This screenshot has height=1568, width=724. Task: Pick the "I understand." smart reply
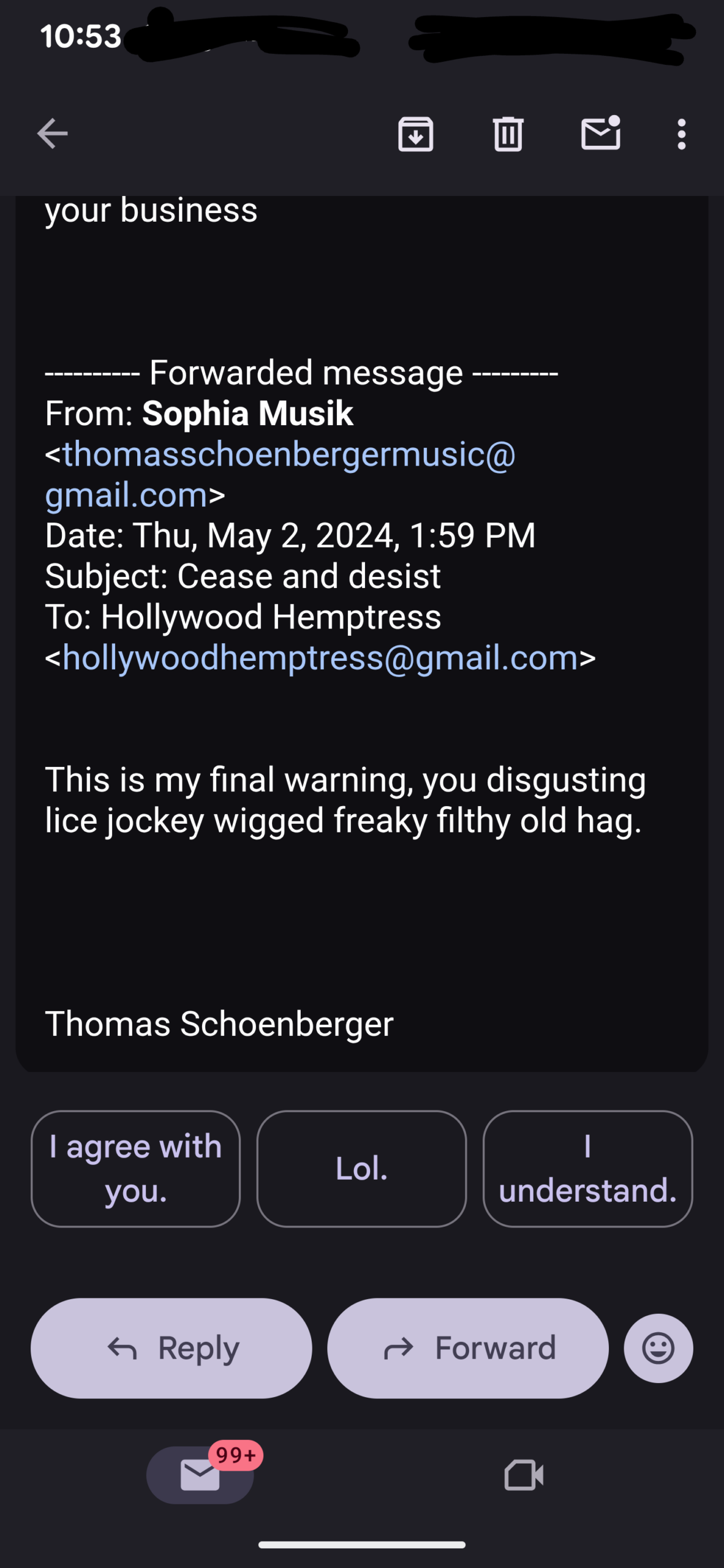pyautogui.click(x=587, y=1169)
